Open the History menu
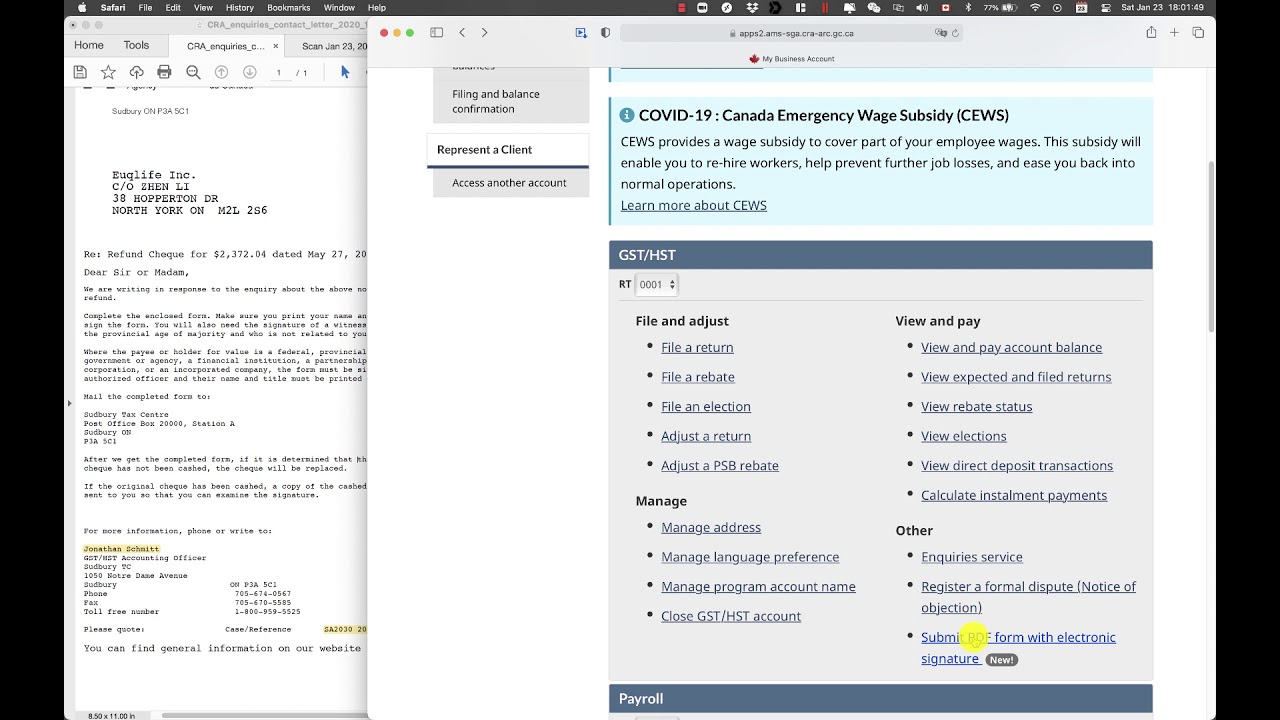This screenshot has height=720, width=1280. tap(239, 7)
